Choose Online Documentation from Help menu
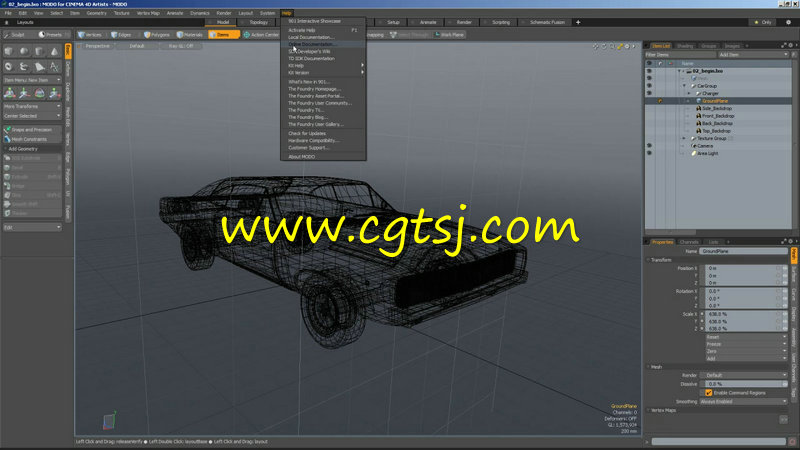This screenshot has width=800, height=450. click(323, 44)
